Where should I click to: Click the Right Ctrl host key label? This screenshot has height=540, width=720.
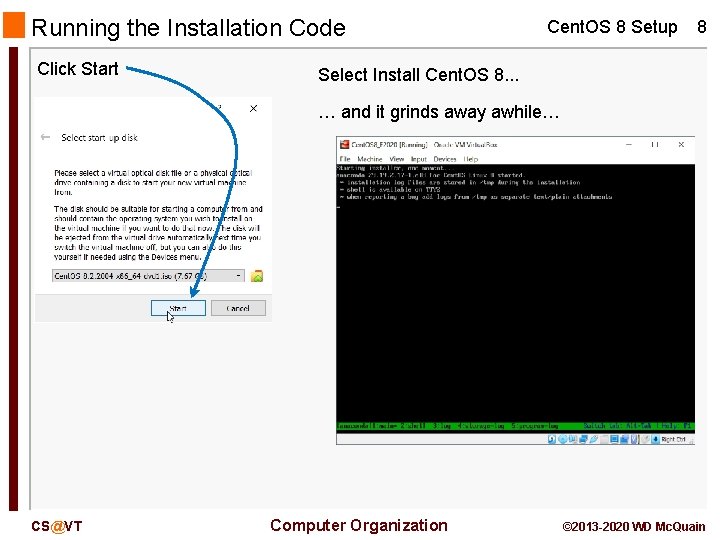674,439
